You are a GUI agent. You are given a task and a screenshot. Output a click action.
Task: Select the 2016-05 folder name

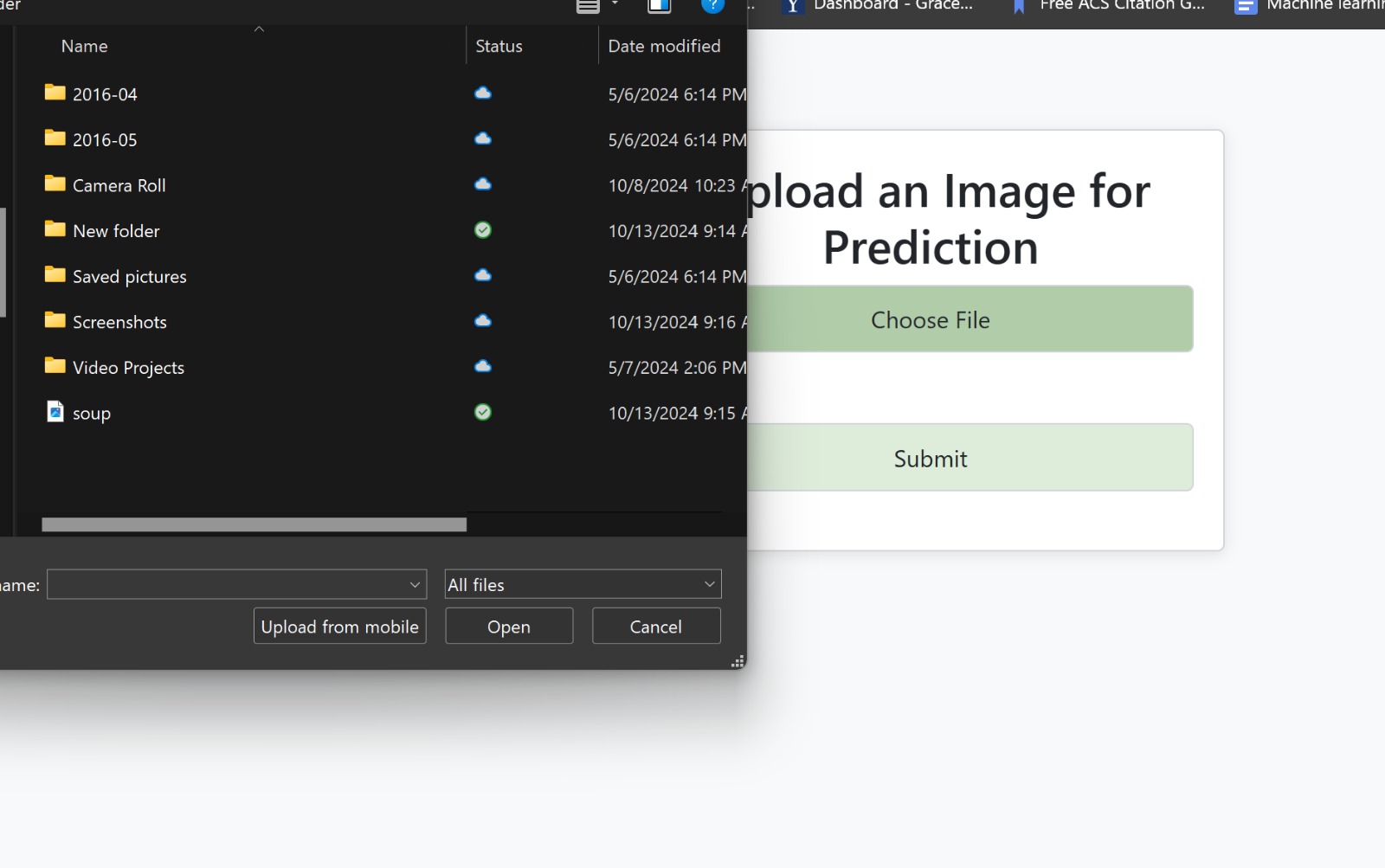coord(105,139)
